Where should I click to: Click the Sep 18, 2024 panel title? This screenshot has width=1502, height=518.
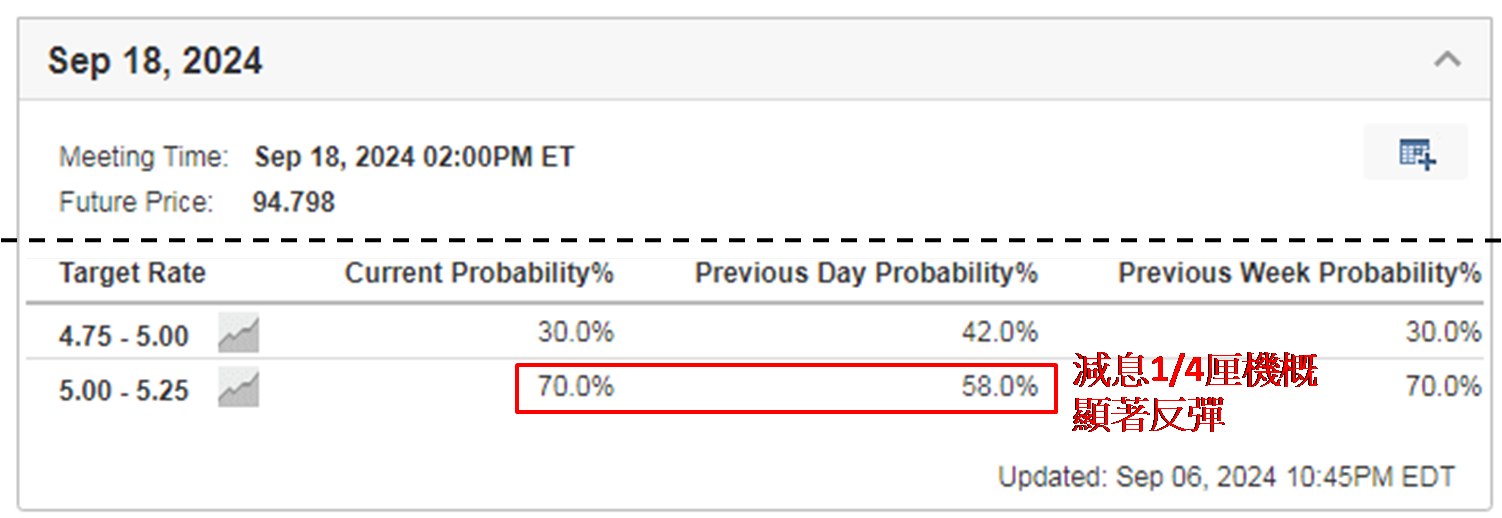[155, 61]
